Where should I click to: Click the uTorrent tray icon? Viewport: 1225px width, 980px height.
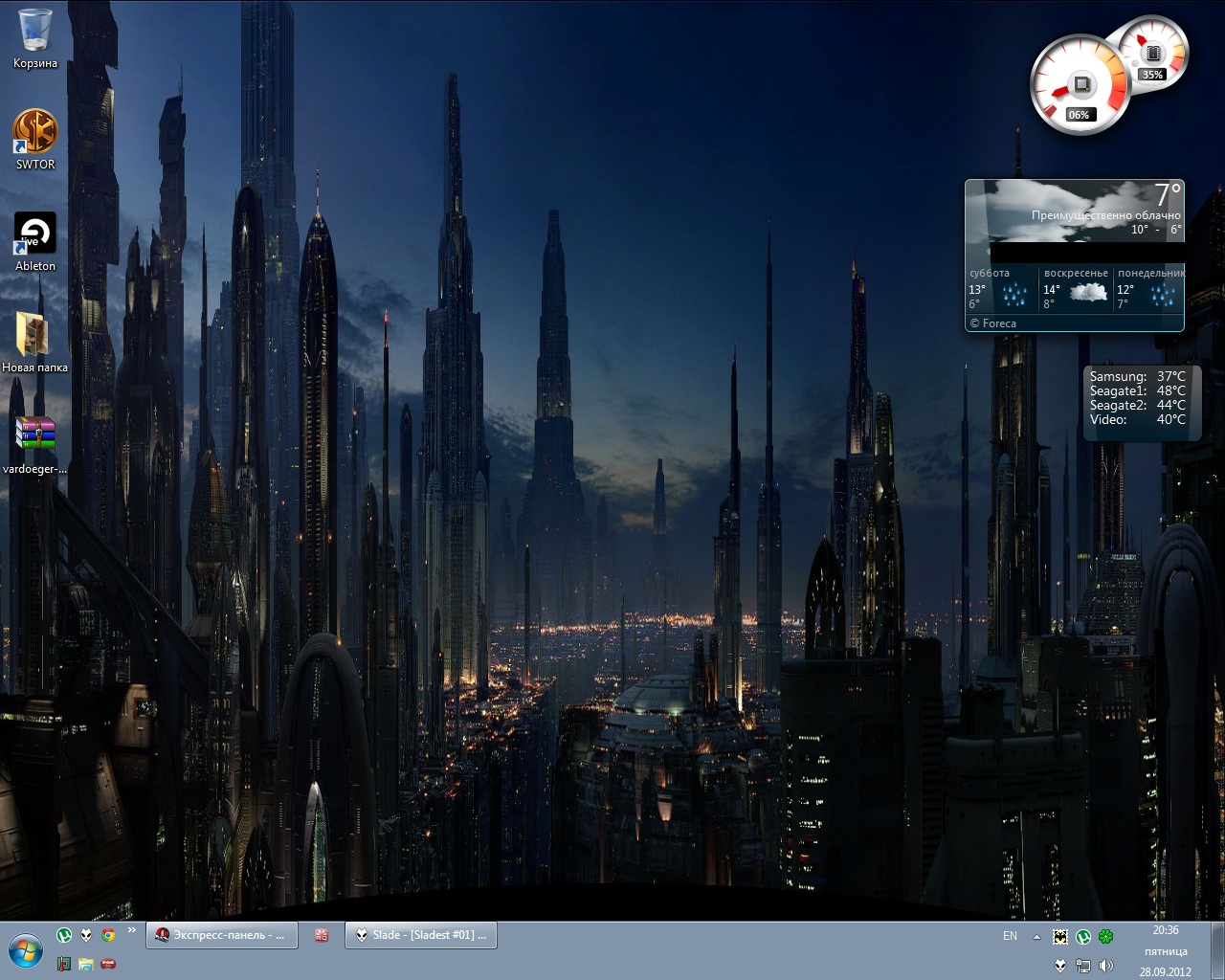tap(1083, 937)
